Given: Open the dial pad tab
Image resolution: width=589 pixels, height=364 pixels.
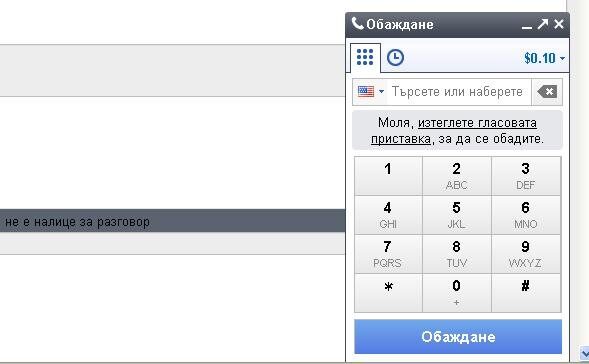Looking at the screenshot, I should pos(365,57).
